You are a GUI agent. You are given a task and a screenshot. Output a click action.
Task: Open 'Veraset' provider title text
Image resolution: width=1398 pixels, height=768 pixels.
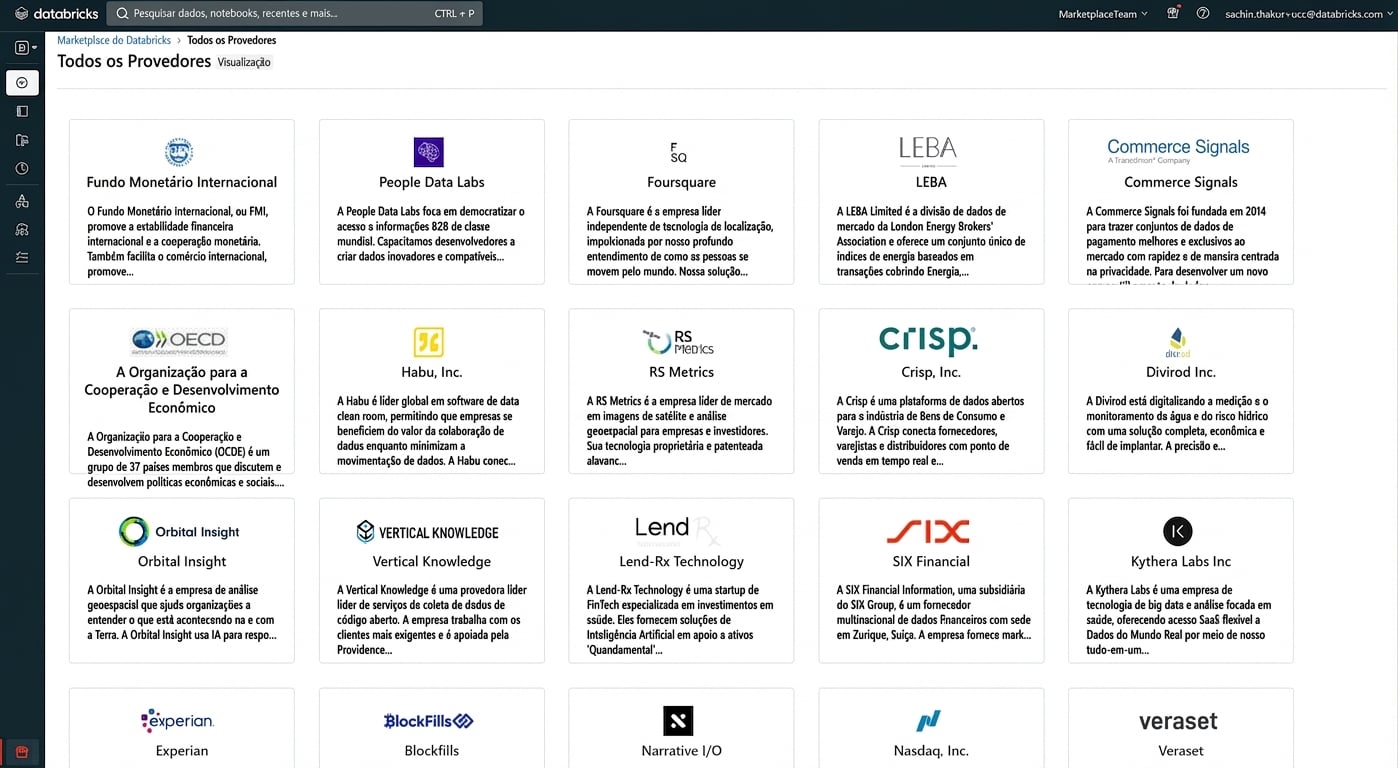(x=1181, y=751)
